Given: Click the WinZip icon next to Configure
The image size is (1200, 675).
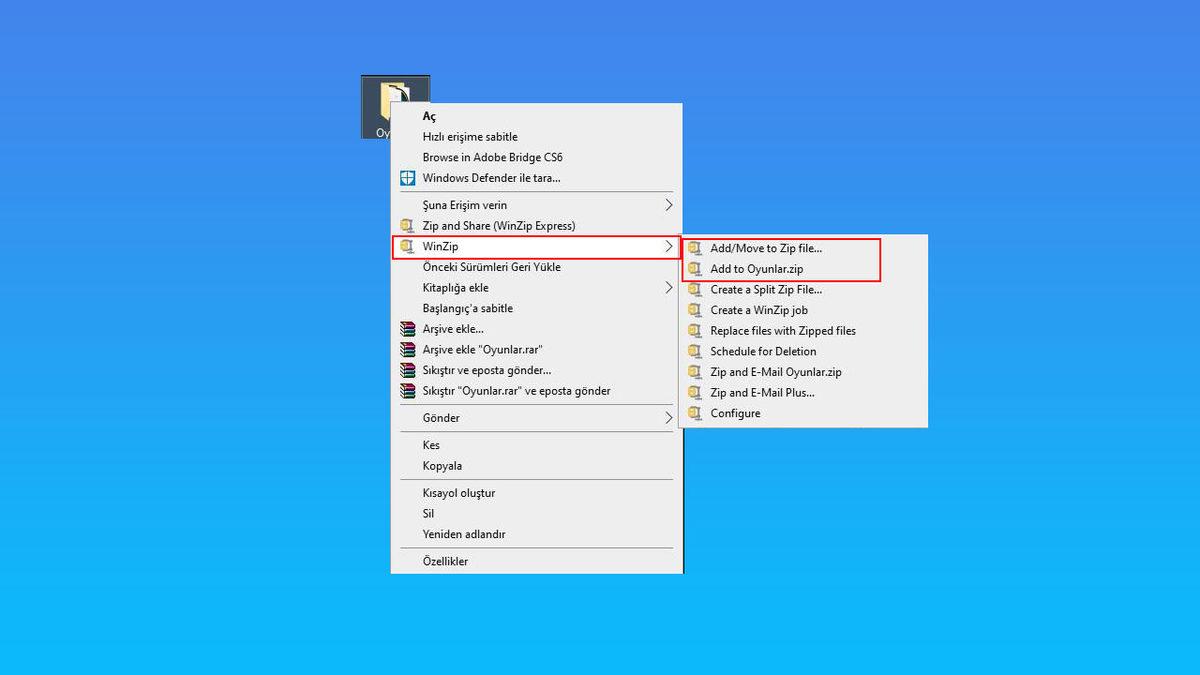Looking at the screenshot, I should point(694,413).
